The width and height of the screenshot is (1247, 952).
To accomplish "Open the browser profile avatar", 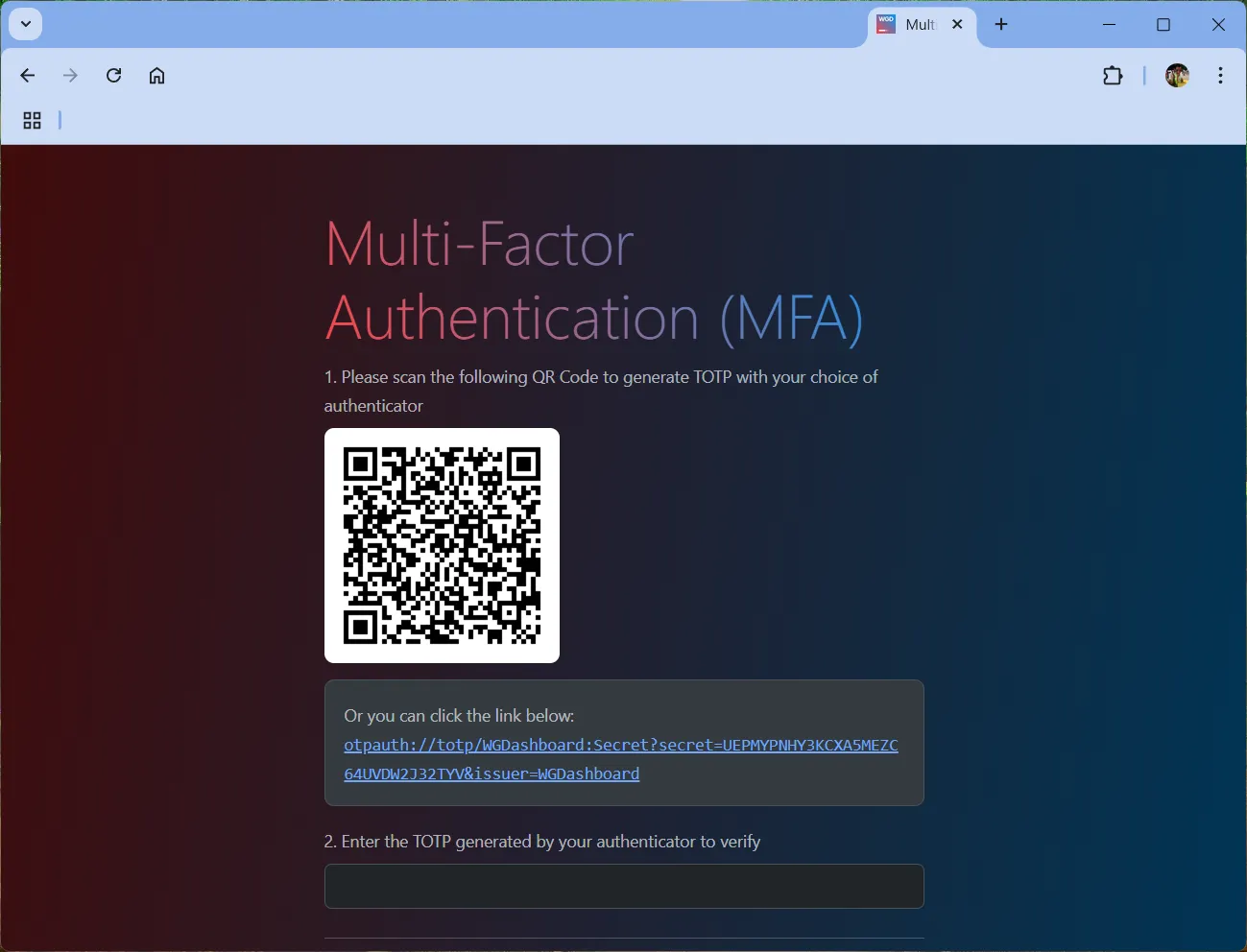I will [1178, 76].
